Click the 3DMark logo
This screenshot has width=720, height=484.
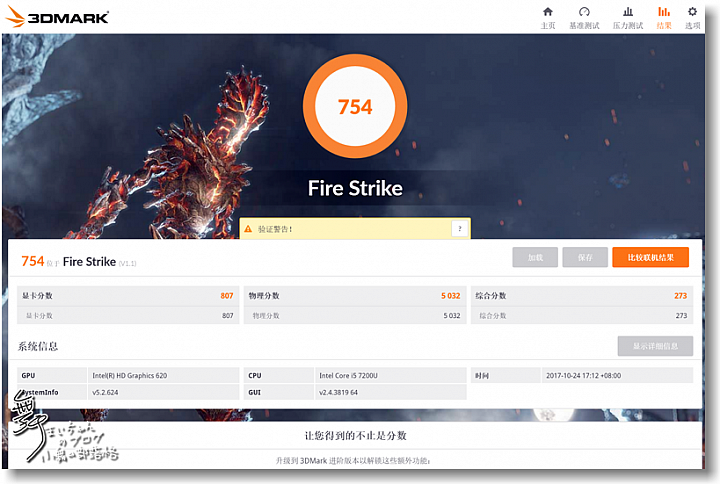[x=57, y=17]
